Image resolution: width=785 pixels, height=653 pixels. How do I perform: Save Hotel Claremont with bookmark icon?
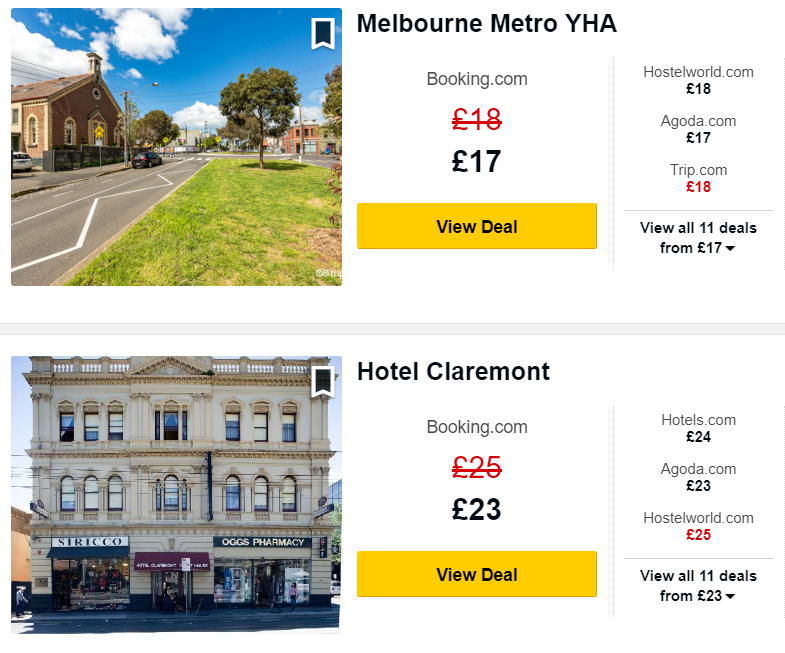coord(323,382)
